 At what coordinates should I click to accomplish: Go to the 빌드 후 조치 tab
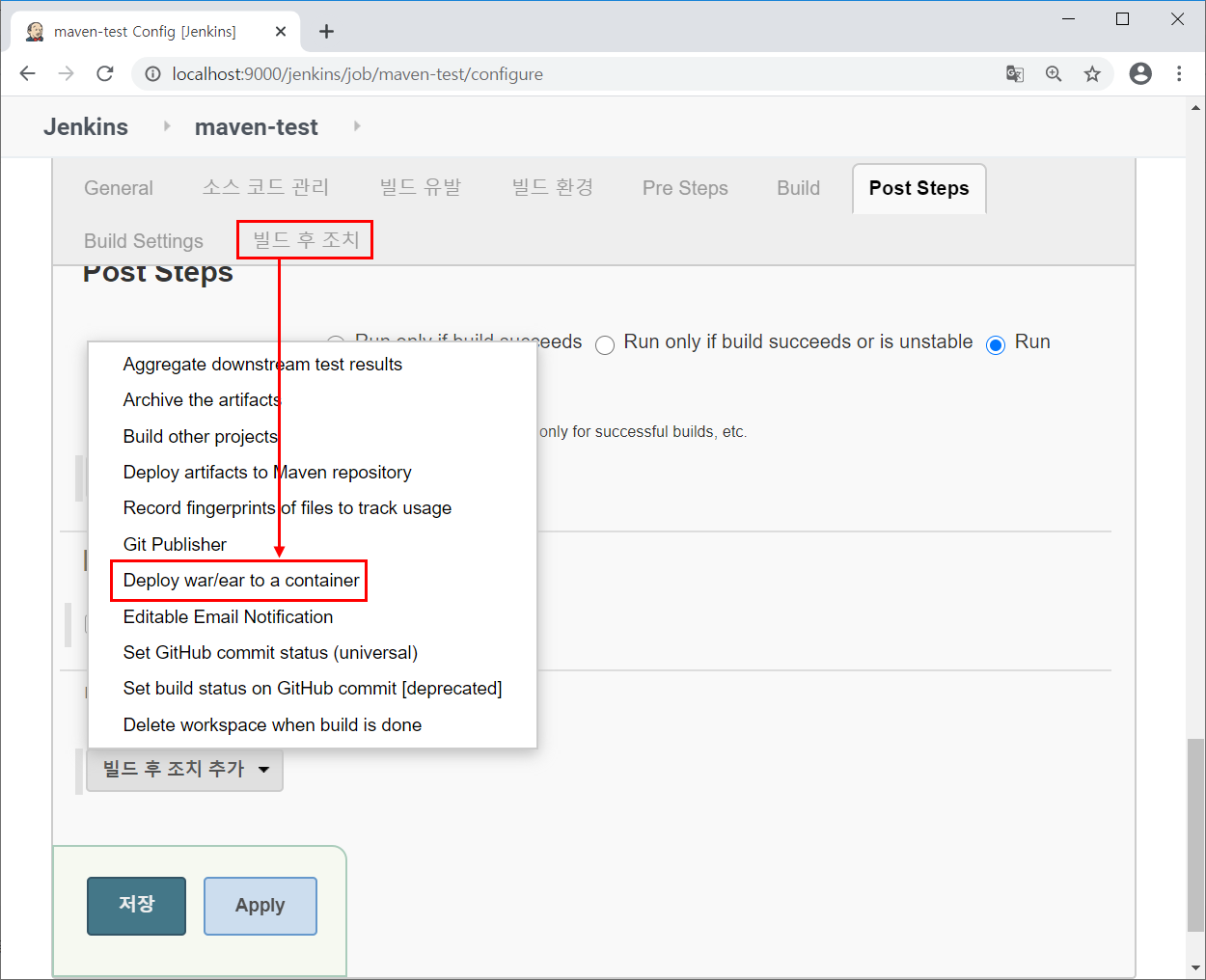click(306, 240)
